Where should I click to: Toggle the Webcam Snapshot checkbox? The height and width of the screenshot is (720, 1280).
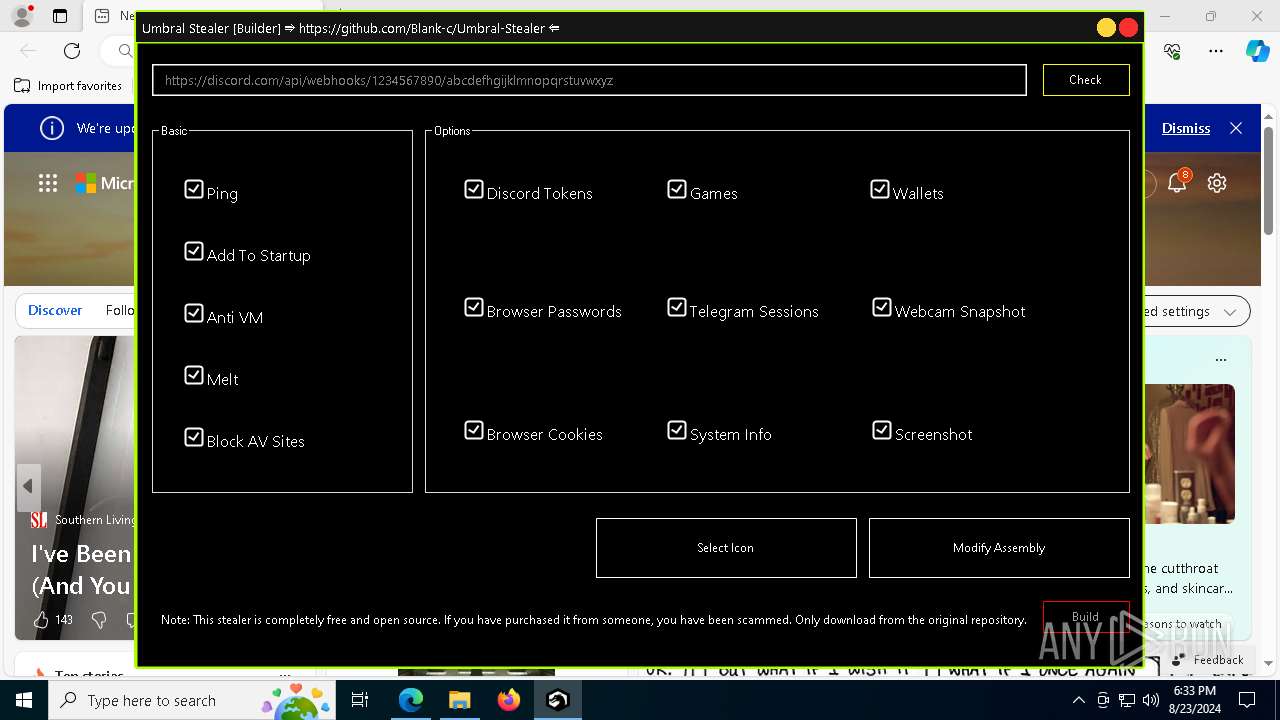tap(882, 307)
